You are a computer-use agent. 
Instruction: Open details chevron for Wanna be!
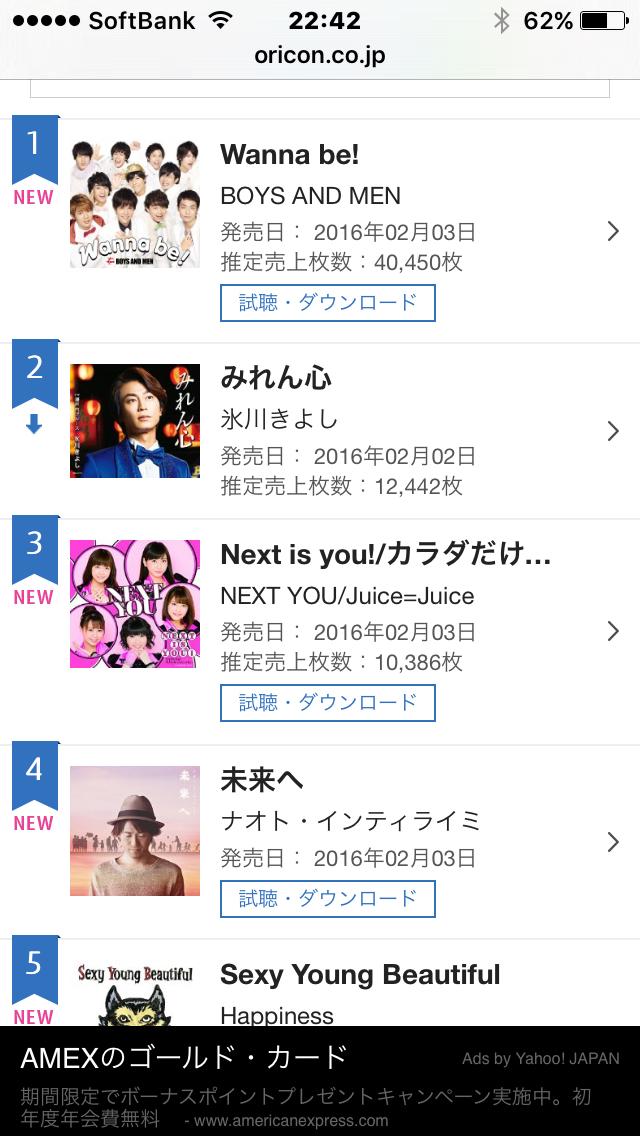pos(613,231)
